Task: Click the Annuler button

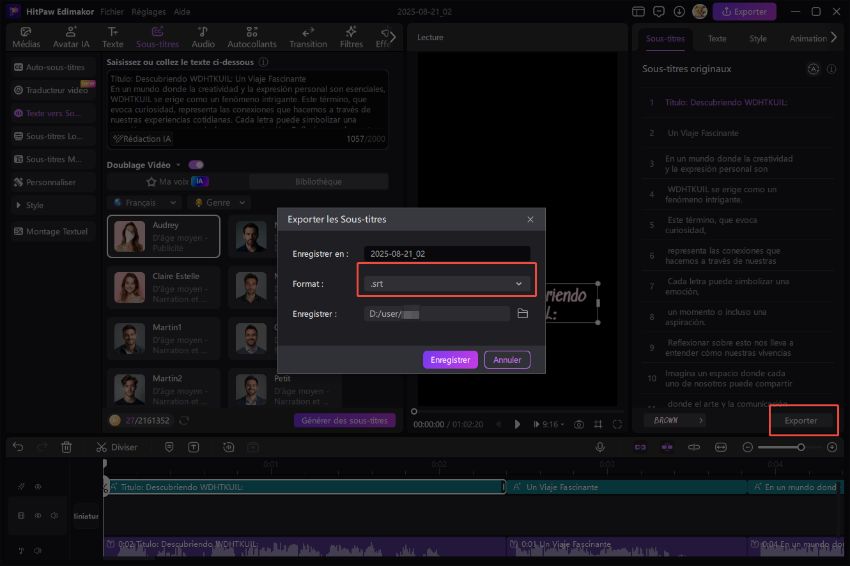Action: (507, 359)
